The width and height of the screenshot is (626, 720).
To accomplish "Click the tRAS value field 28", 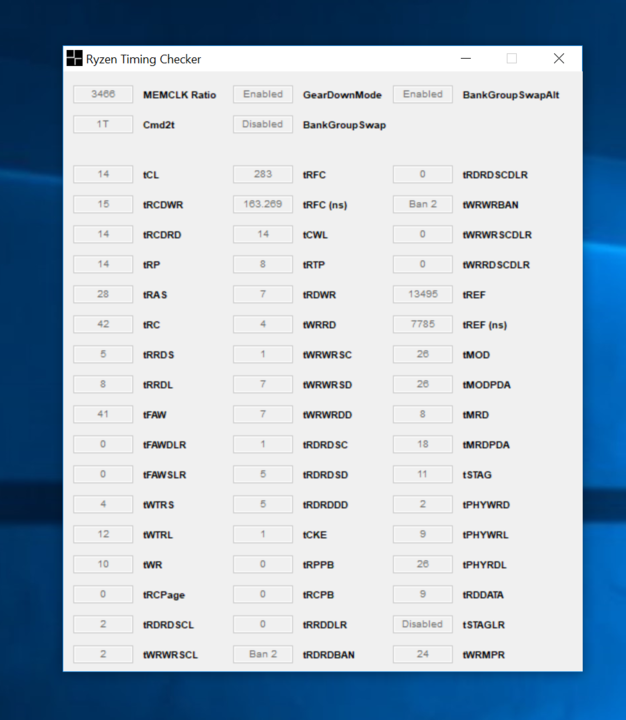I will tap(103, 294).
